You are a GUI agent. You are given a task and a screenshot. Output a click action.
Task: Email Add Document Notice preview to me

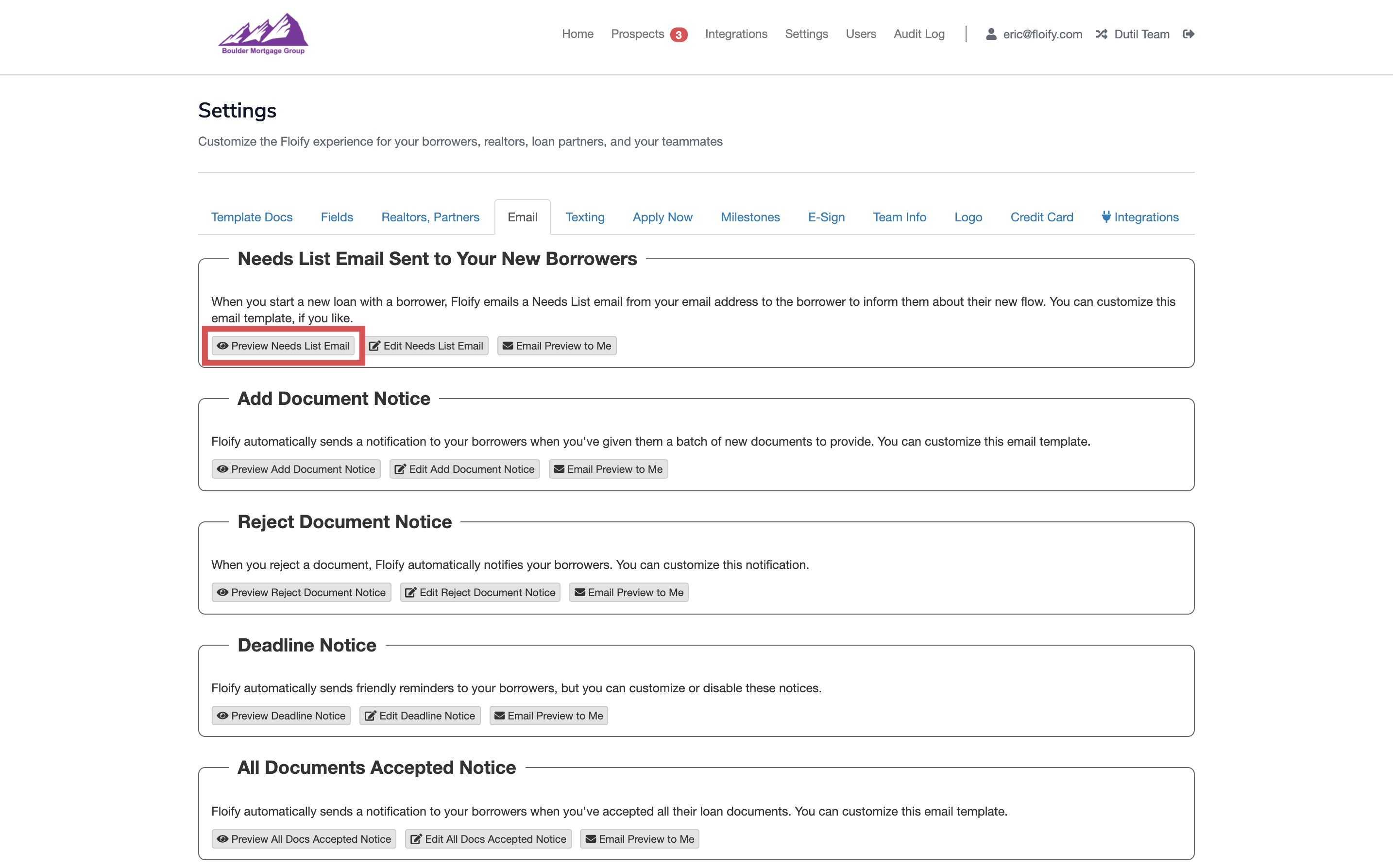point(608,469)
